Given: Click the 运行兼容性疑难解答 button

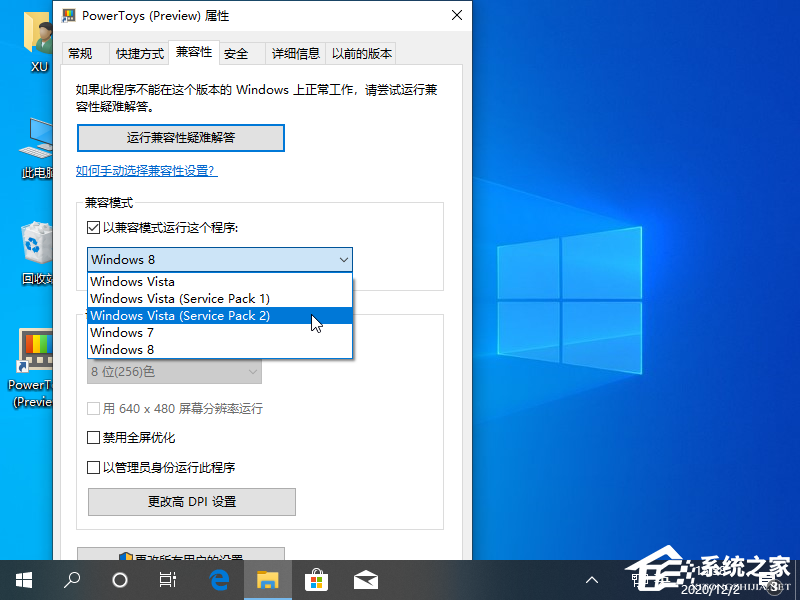Looking at the screenshot, I should 181,137.
